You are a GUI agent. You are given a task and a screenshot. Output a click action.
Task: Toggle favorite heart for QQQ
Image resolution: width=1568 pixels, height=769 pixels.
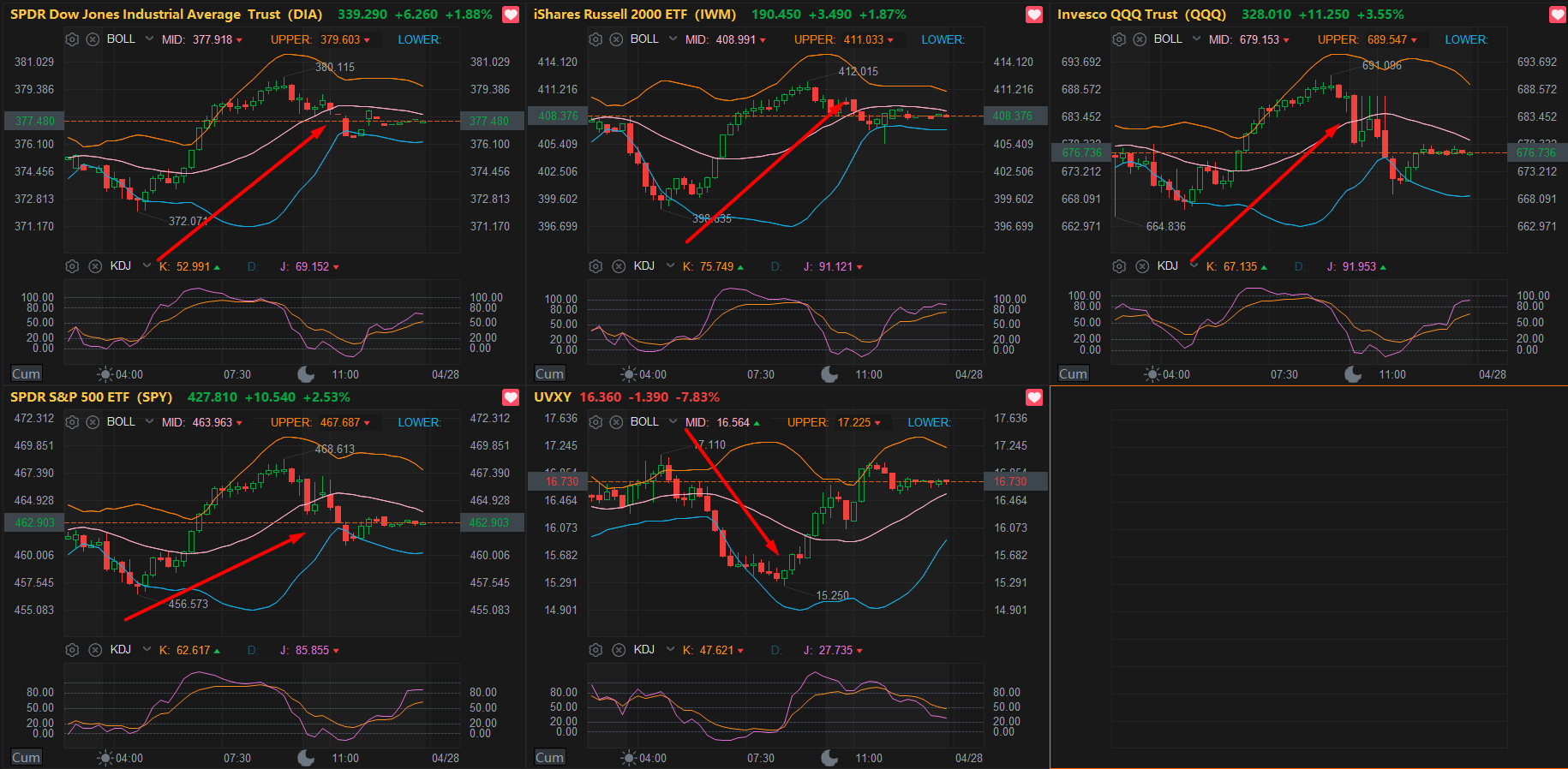(x=1558, y=15)
